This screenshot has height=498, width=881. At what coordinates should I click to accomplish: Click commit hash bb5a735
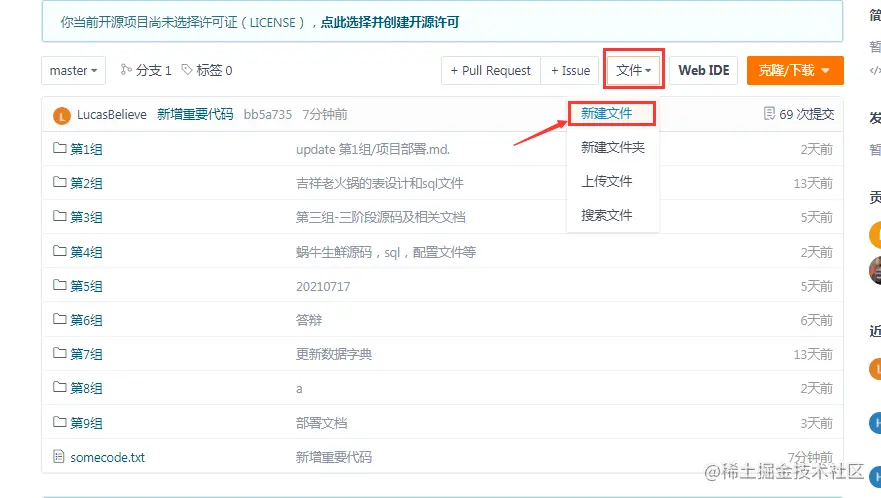(x=267, y=115)
